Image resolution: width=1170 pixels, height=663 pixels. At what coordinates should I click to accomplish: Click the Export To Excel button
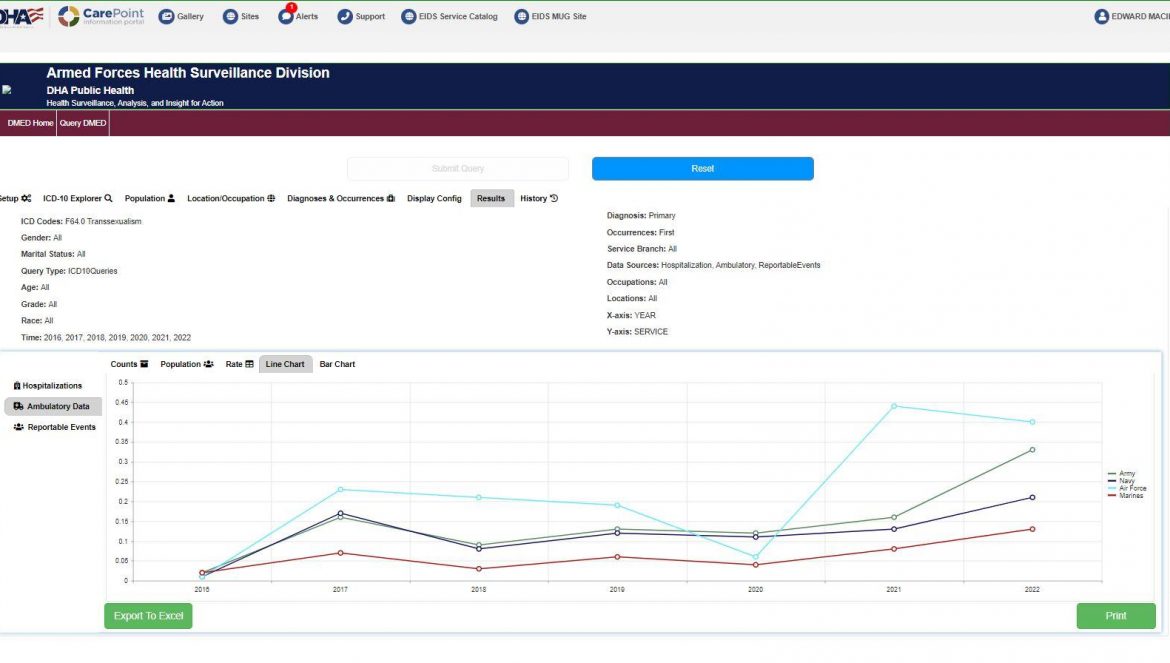[148, 616]
